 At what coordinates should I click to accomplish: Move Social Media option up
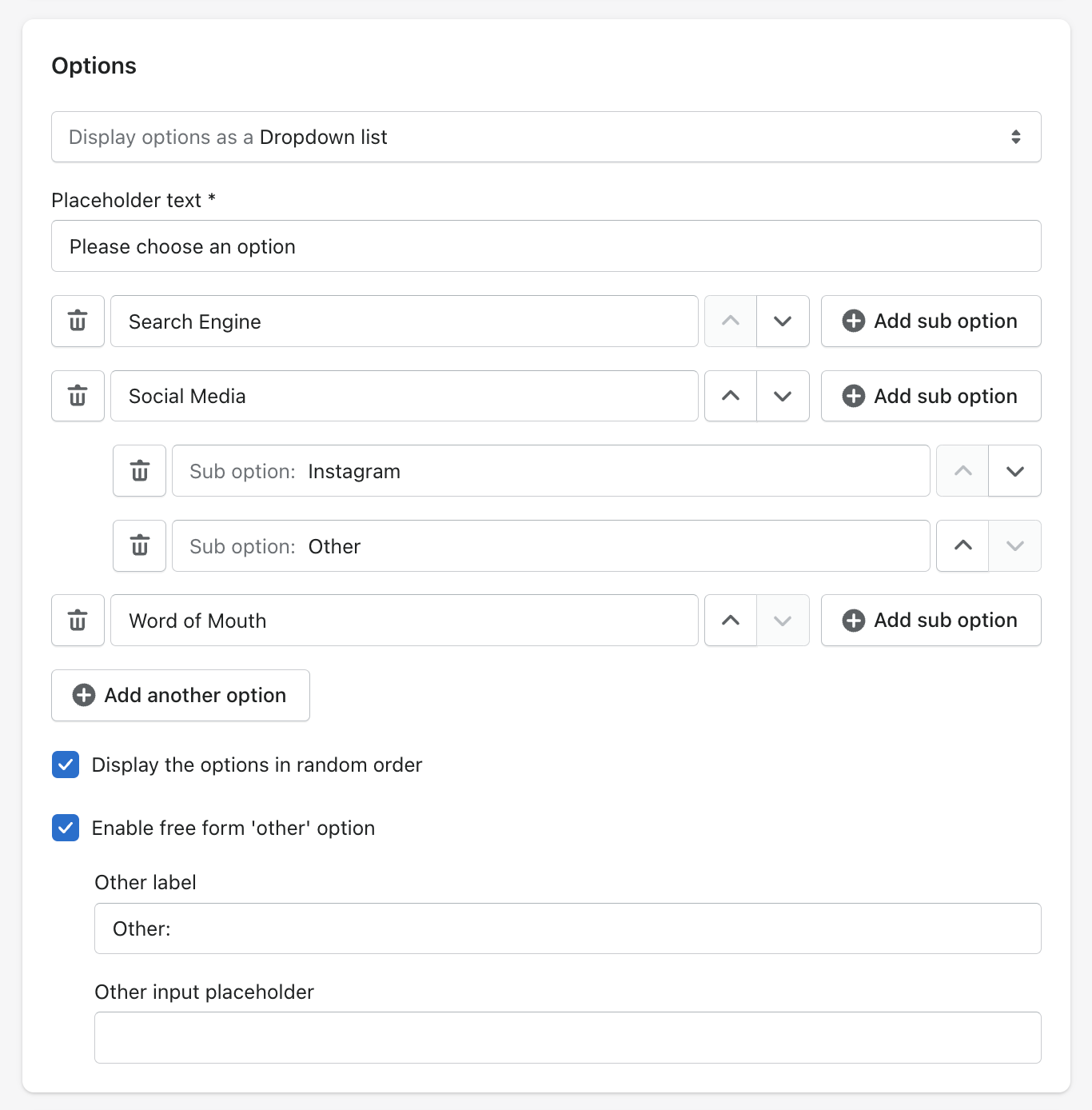coord(731,396)
